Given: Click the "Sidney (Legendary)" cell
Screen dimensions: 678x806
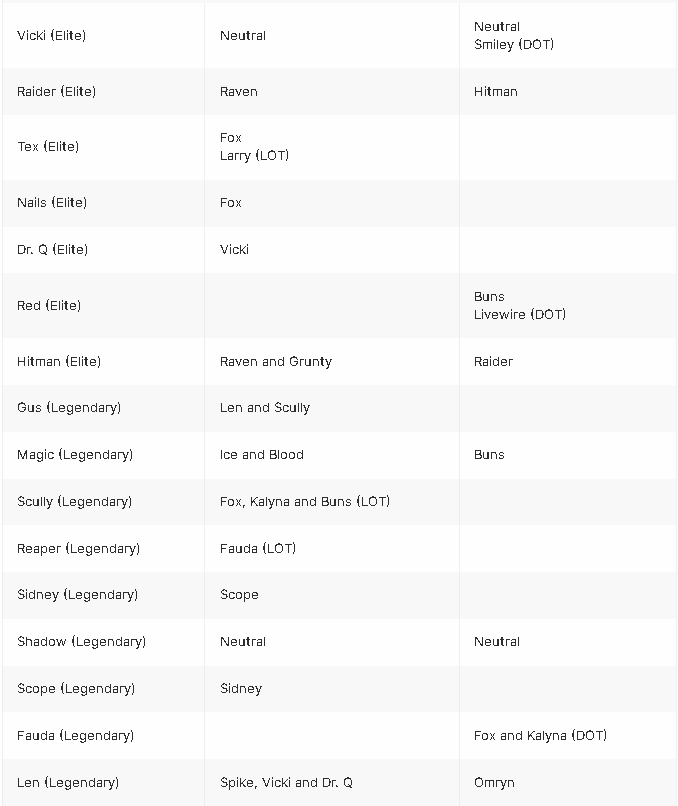Looking at the screenshot, I should click(x=77, y=595).
